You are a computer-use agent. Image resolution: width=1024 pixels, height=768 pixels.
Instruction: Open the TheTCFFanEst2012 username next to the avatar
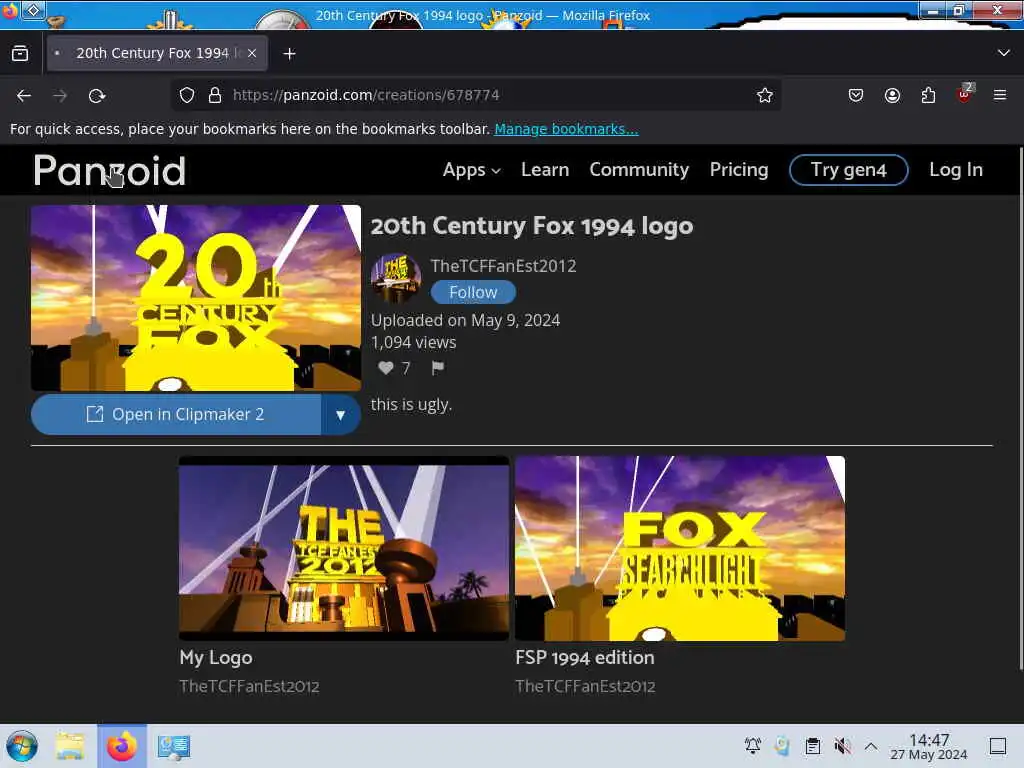[503, 266]
